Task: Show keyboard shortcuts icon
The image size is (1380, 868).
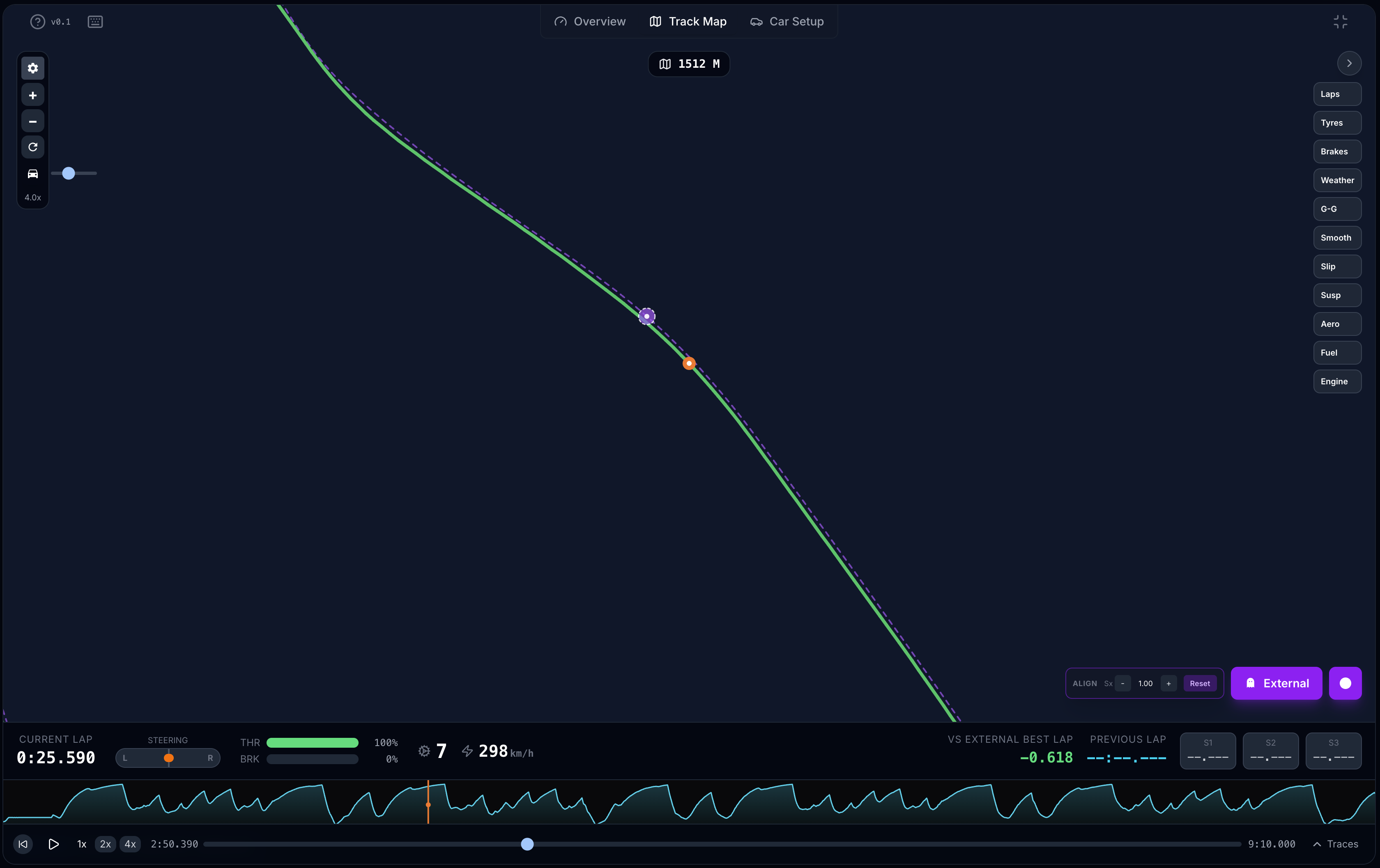Action: click(x=95, y=22)
